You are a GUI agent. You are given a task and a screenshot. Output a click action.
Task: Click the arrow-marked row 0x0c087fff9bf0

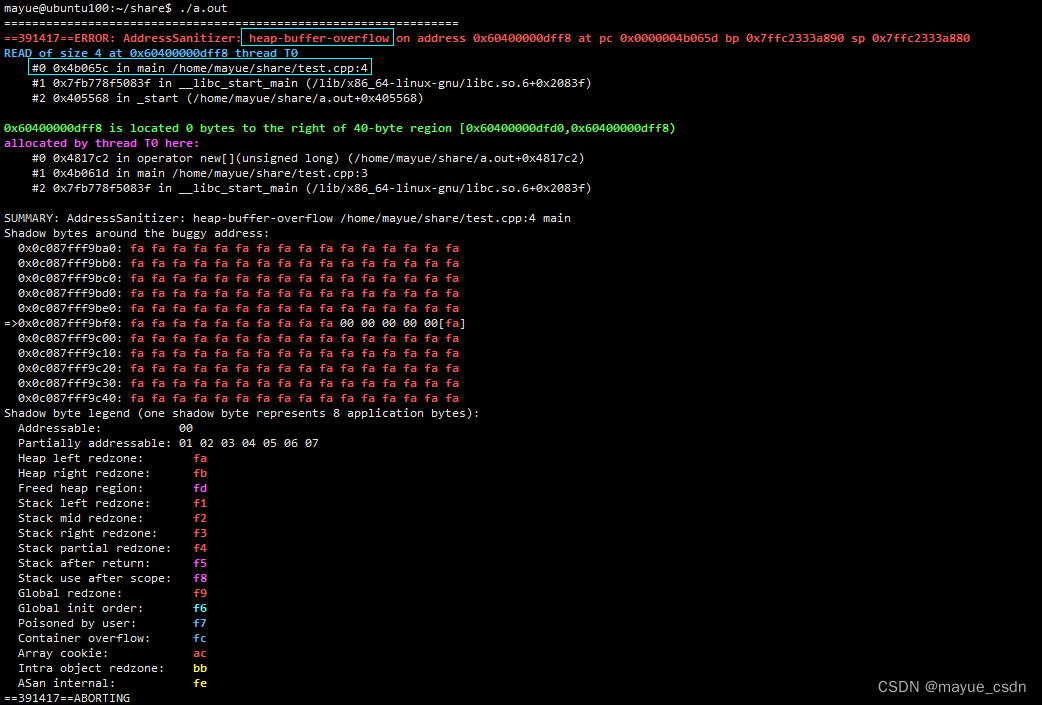pyautogui.click(x=235, y=324)
